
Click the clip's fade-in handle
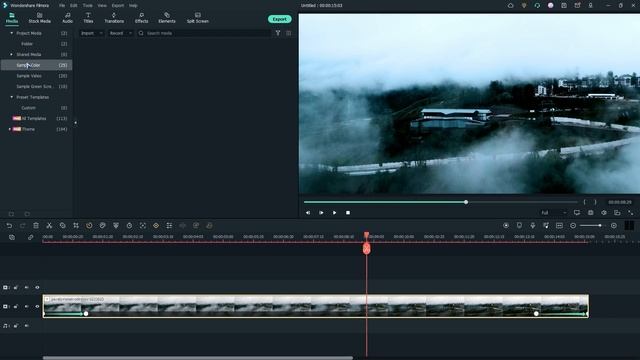point(86,313)
